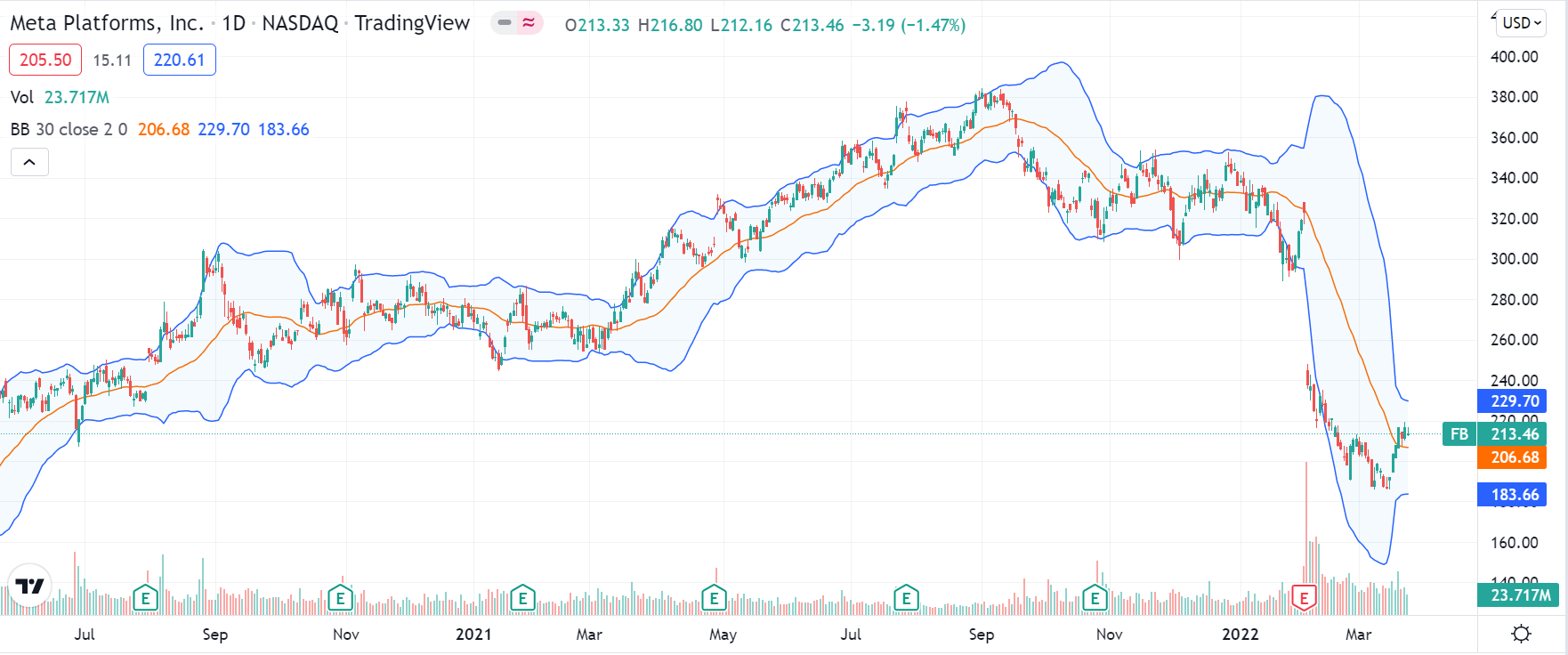This screenshot has height=655, width=1568.
Task: Select the BB 30 close 2 0 indicator legend
Action: [69, 129]
